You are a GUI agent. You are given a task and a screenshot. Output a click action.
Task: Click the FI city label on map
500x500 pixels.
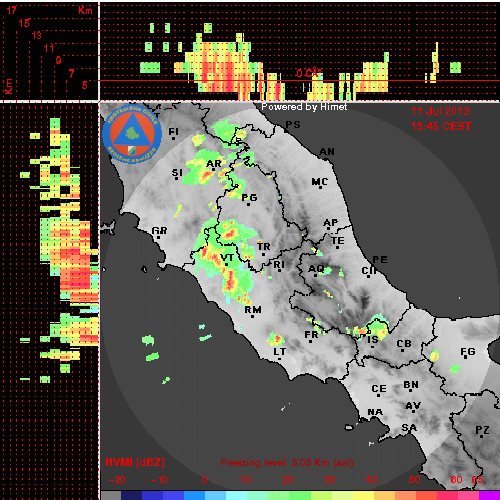click(x=173, y=132)
